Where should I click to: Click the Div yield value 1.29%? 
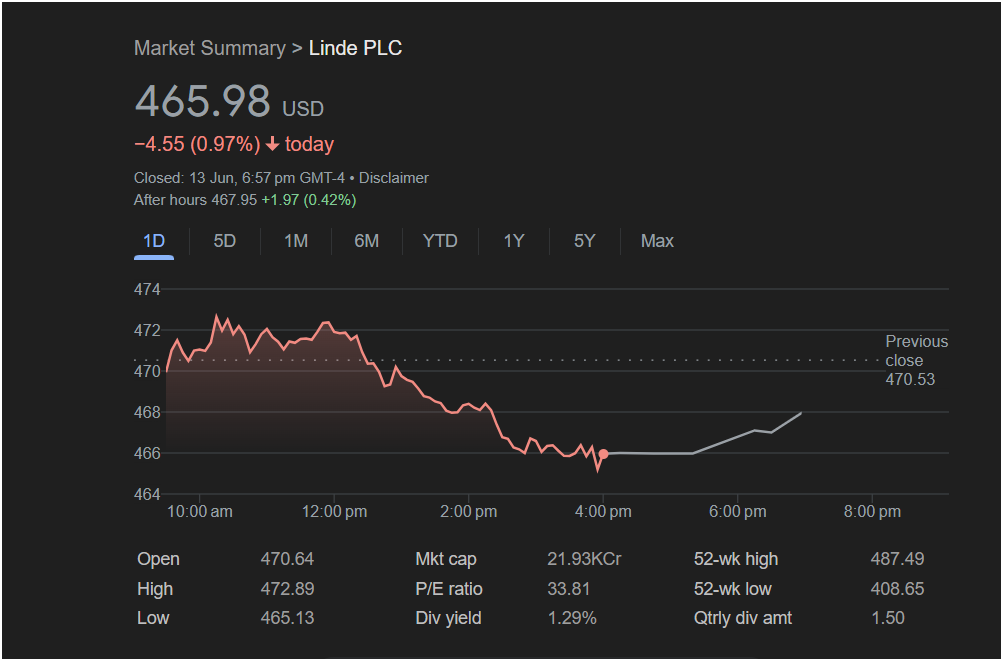pyautogui.click(x=572, y=618)
